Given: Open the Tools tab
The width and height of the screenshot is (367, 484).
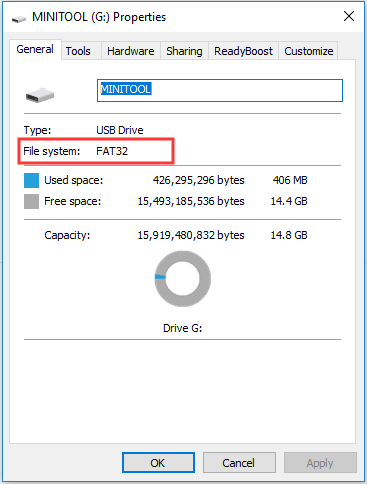Looking at the screenshot, I should coord(78,51).
